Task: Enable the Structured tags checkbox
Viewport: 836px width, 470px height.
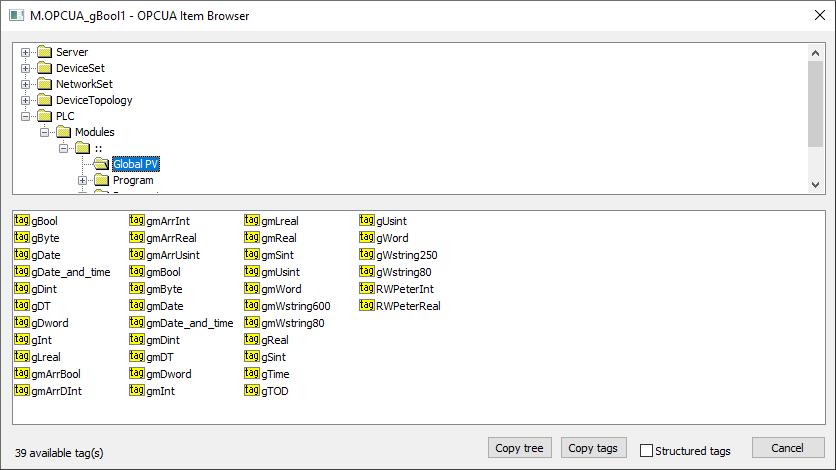Action: 646,450
